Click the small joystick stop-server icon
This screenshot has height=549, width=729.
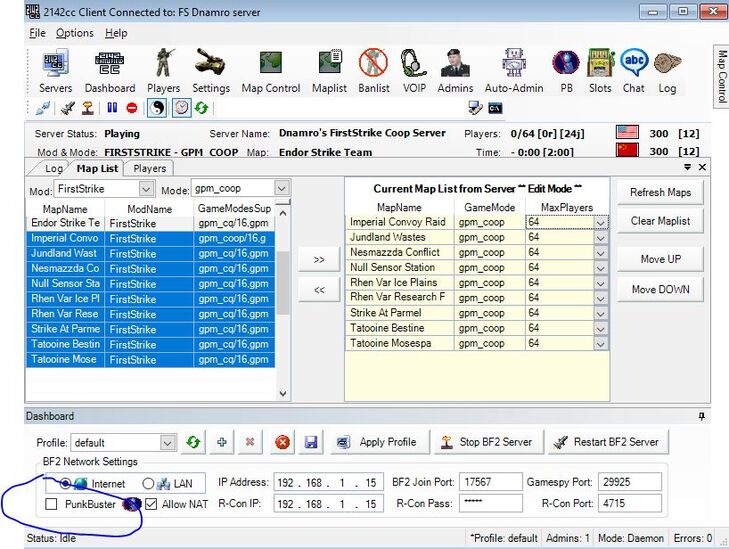coord(87,108)
